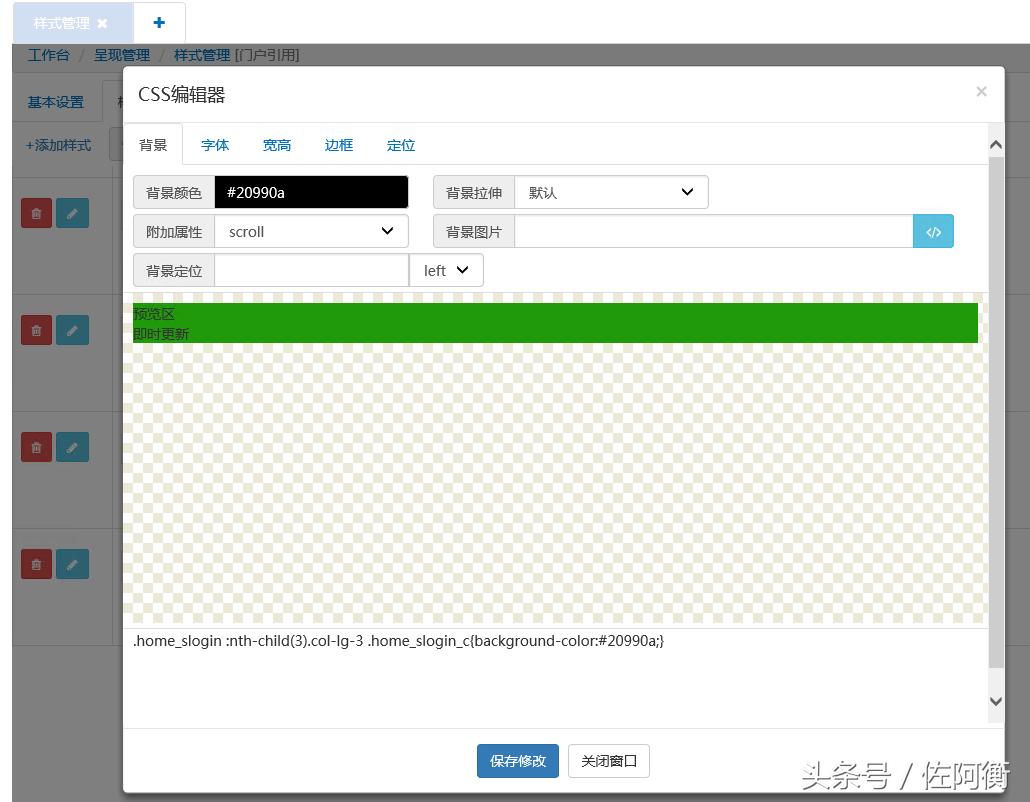Switch to the 边框 tab
The image size is (1030, 802).
pyautogui.click(x=338, y=145)
